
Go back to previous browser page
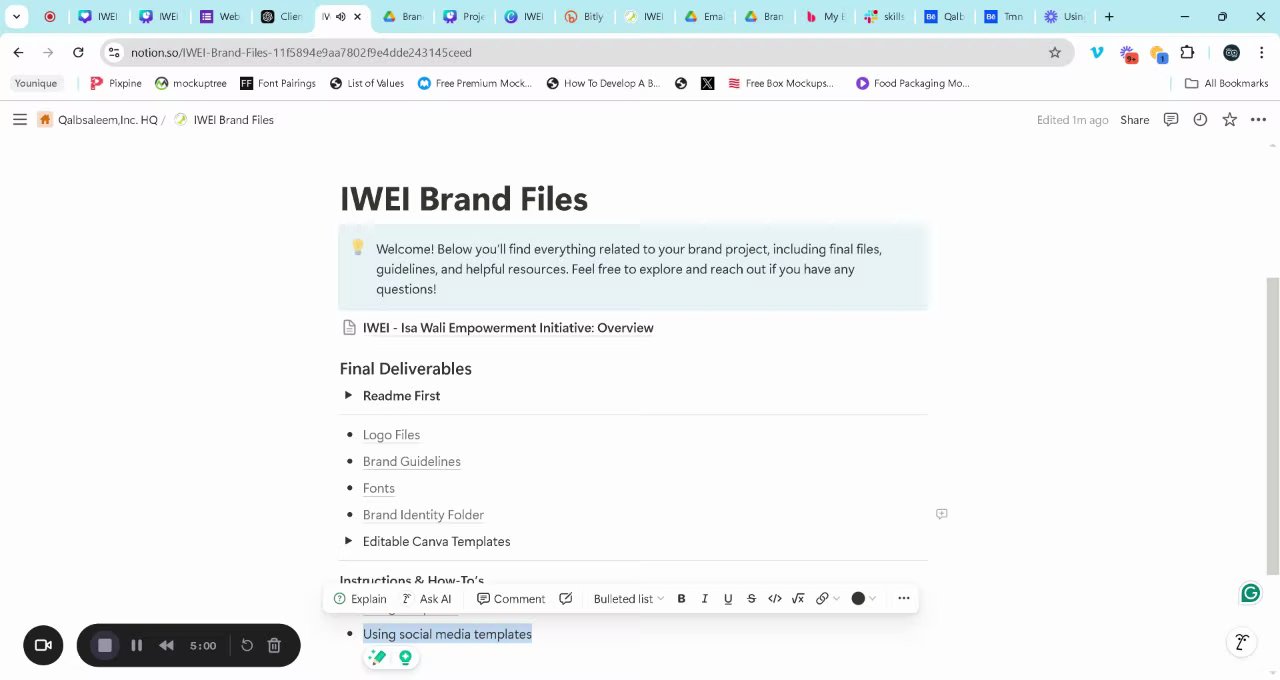coord(18,52)
